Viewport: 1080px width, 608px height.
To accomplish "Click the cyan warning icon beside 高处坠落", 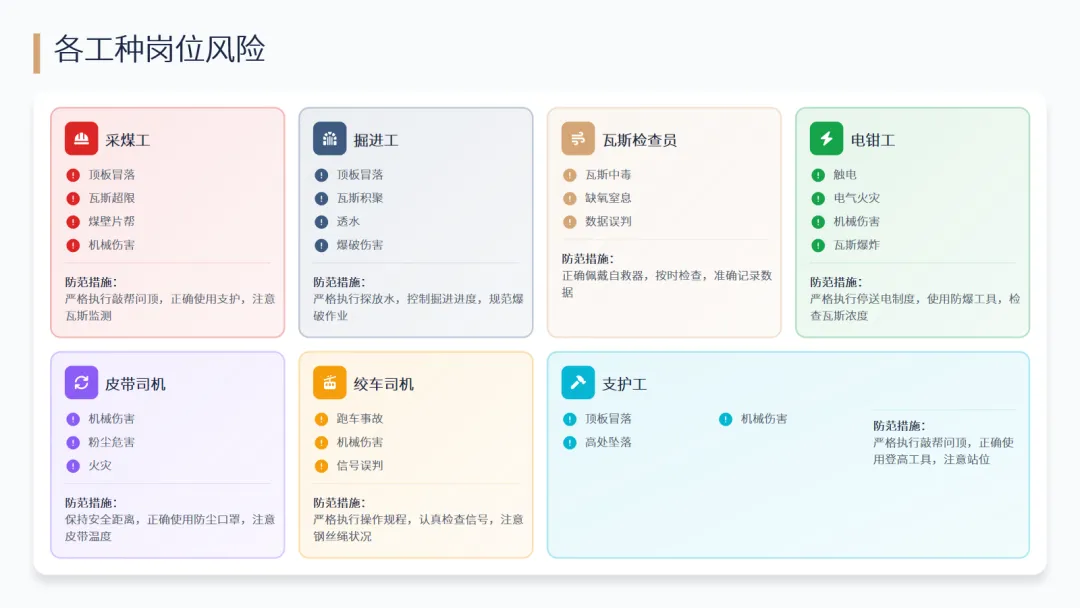I will (x=570, y=442).
